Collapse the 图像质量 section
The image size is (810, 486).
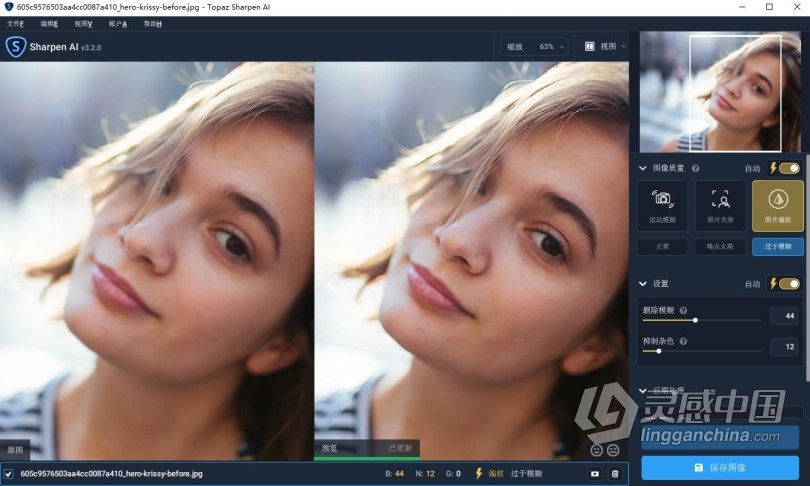[643, 168]
